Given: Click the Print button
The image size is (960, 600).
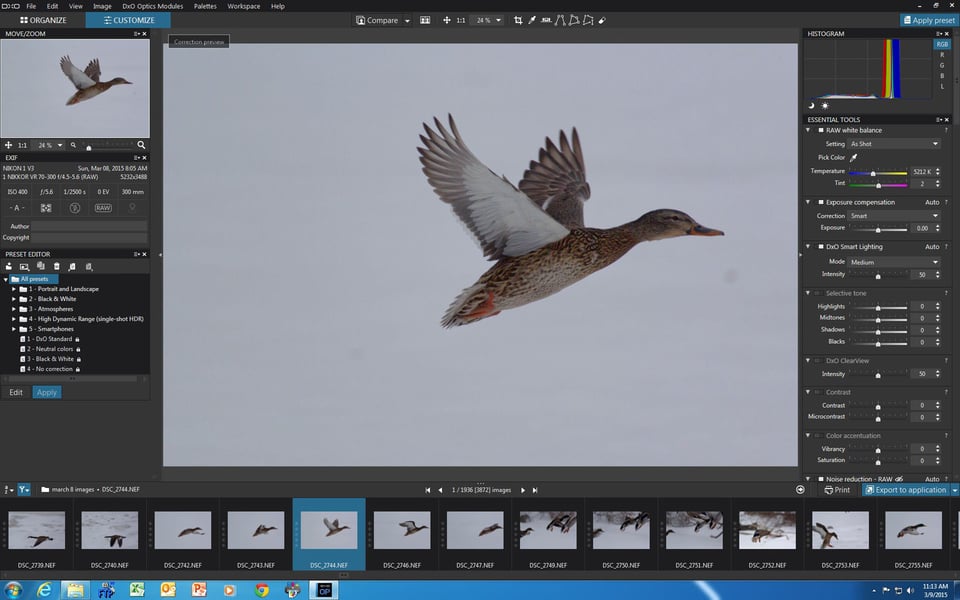Looking at the screenshot, I should 837,490.
